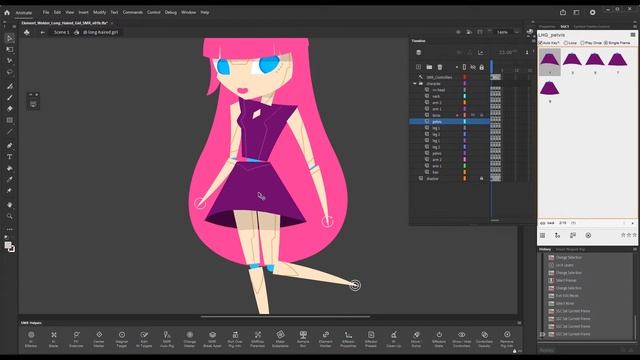Open the Share icon in title bar
This screenshot has height=360, width=640.
pyautogui.click(x=563, y=12)
